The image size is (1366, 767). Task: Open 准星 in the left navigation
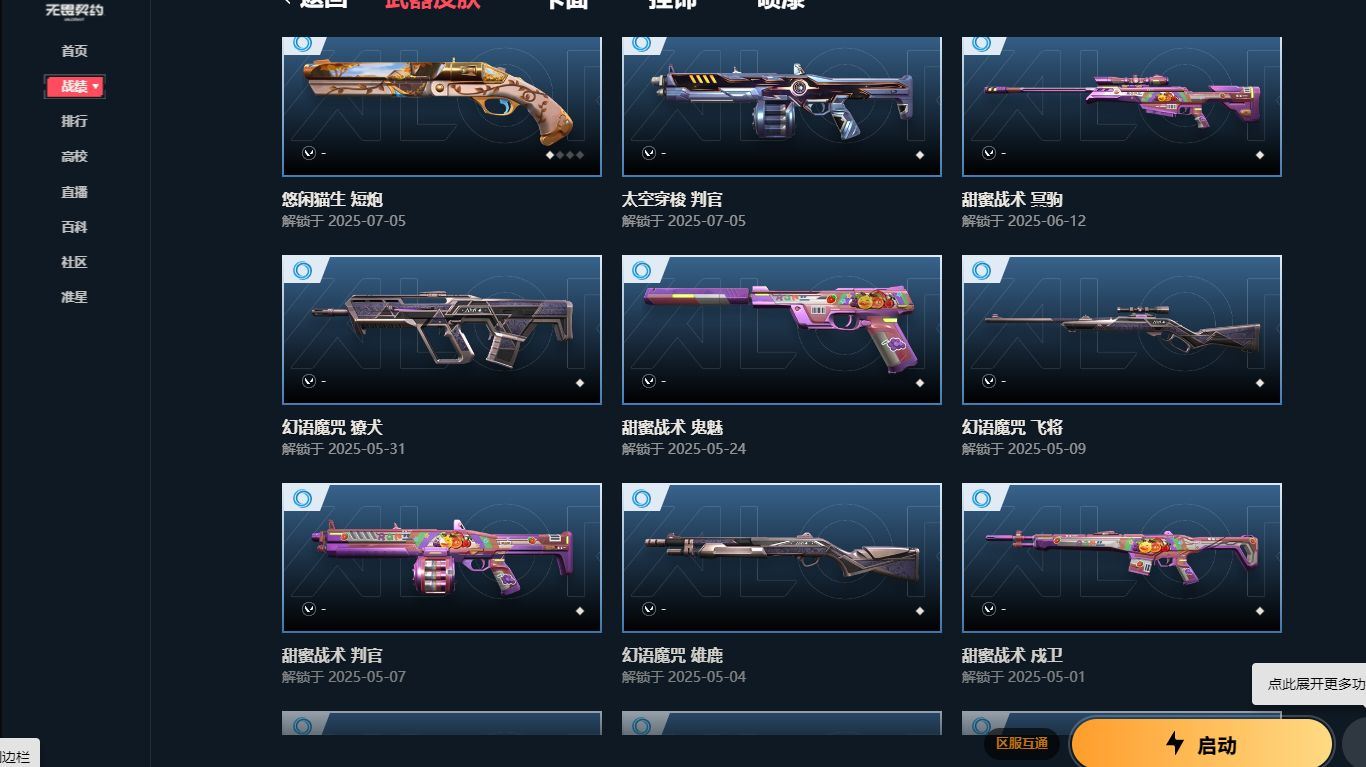coord(74,297)
